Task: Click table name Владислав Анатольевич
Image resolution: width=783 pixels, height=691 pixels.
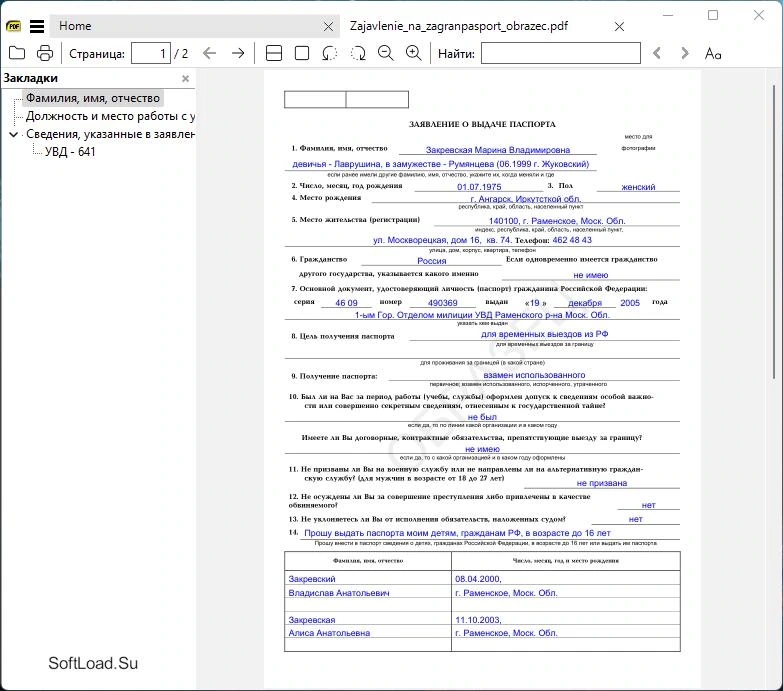Action: [339, 593]
